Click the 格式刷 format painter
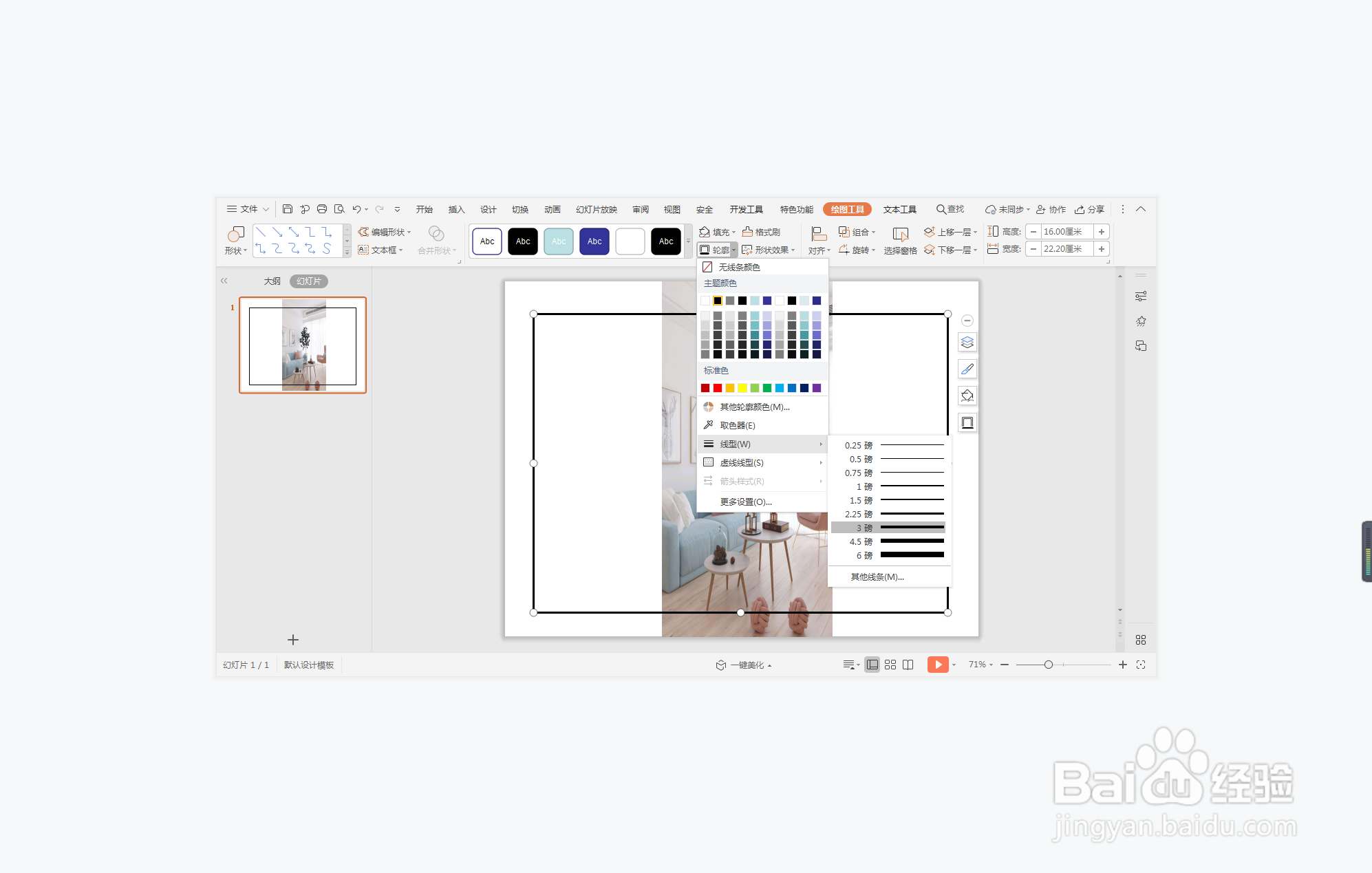 pos(761,232)
